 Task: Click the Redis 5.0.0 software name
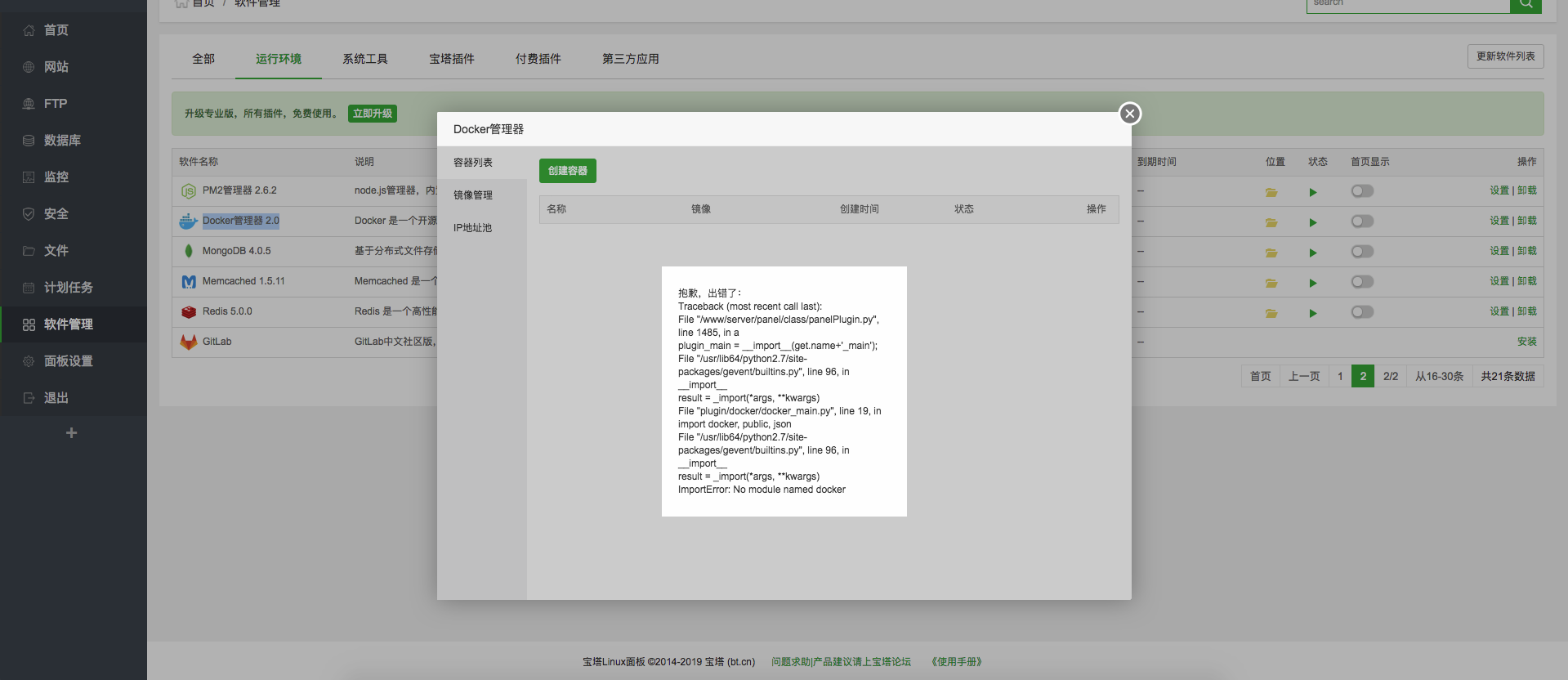point(227,311)
